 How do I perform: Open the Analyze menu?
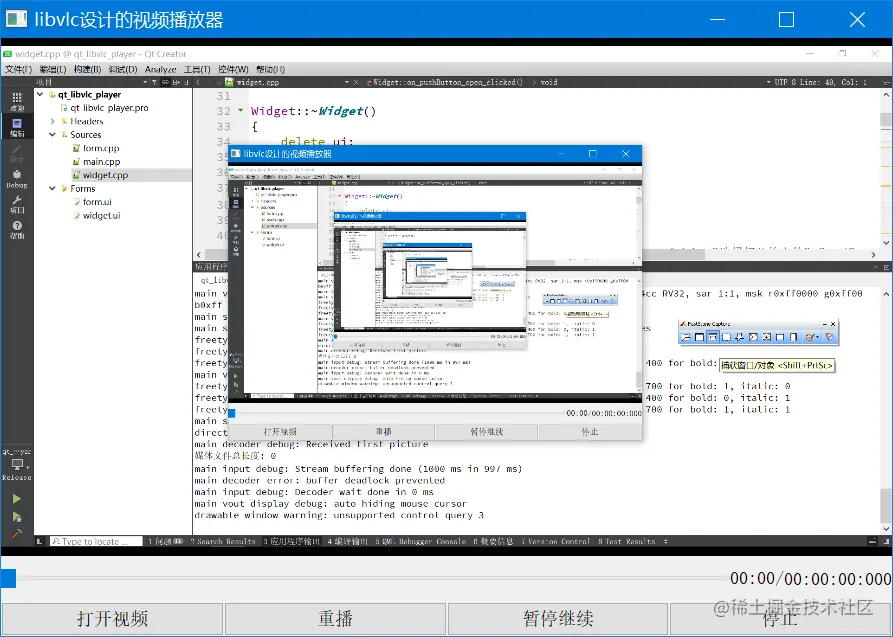[x=160, y=69]
